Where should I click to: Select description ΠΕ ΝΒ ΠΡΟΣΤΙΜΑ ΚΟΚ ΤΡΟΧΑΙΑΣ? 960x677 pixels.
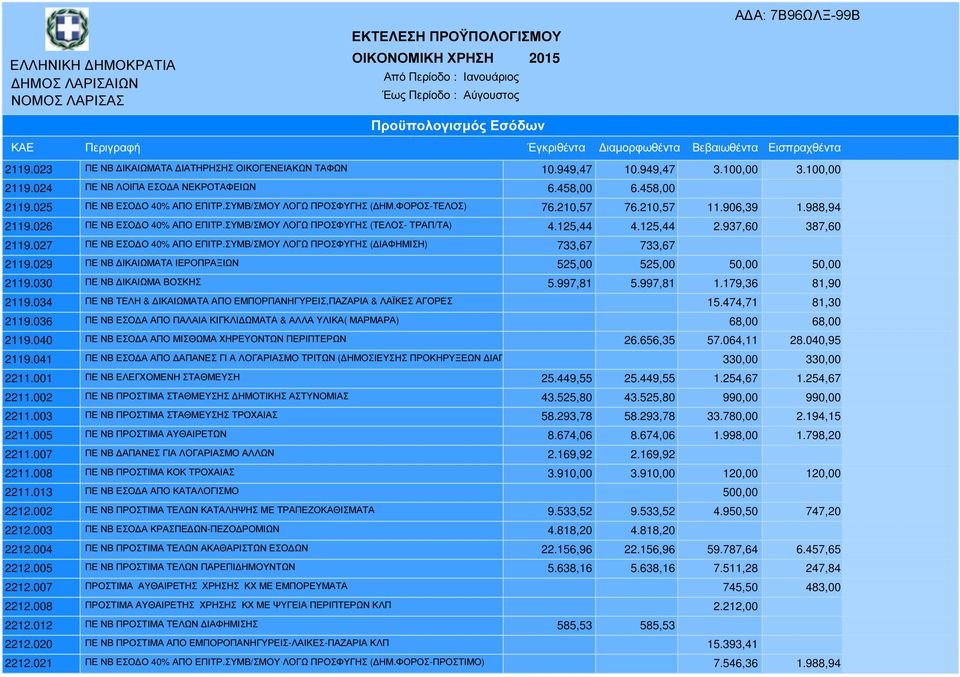pyautogui.click(x=160, y=472)
